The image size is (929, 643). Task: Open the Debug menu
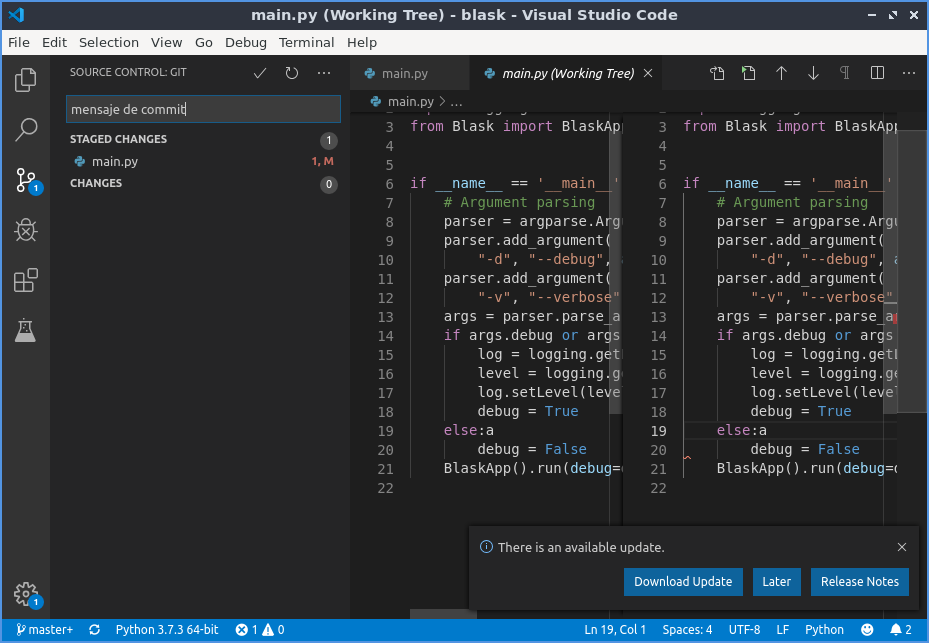click(245, 43)
